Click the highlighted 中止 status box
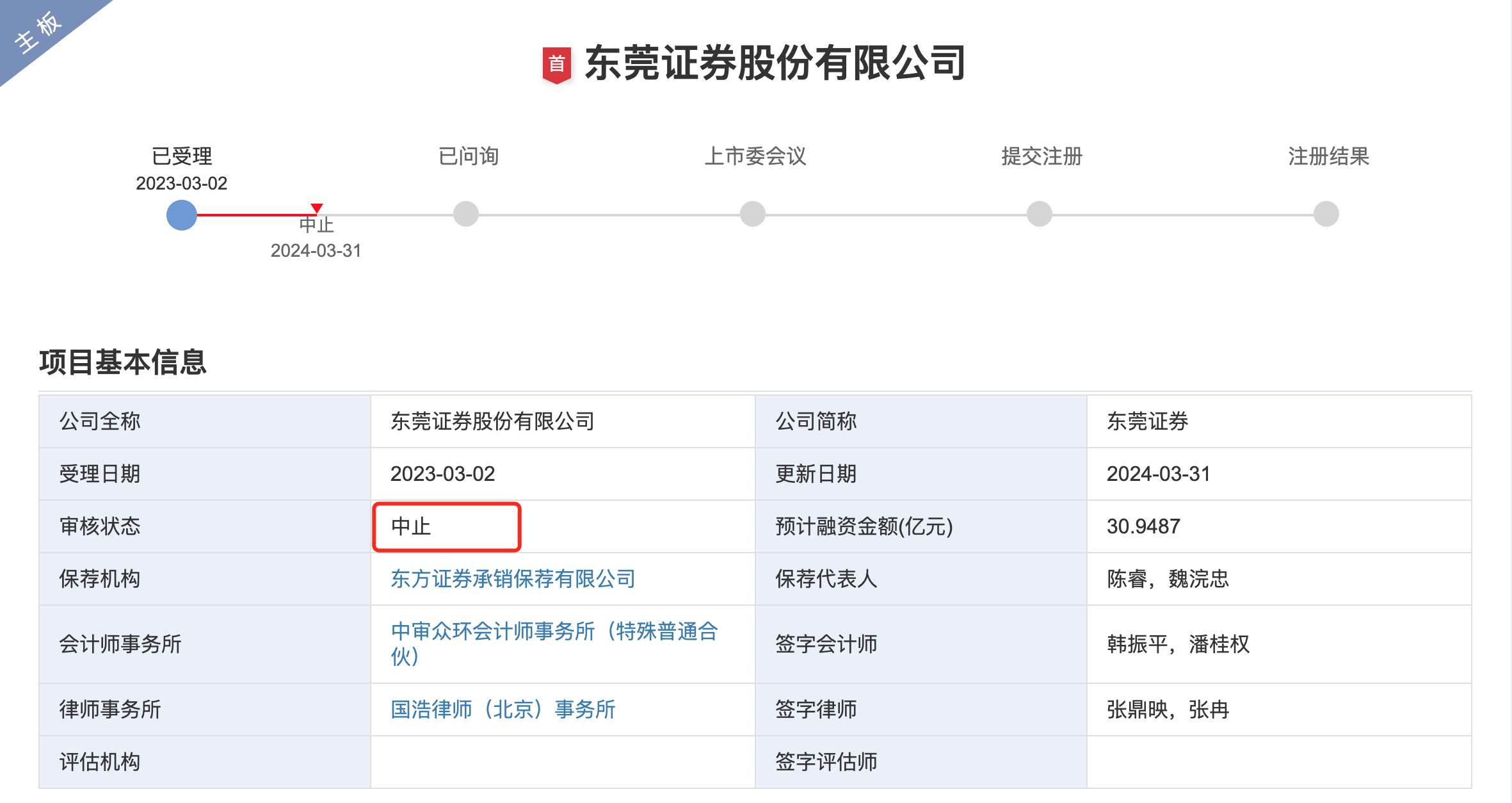1512x803 pixels. [446, 526]
